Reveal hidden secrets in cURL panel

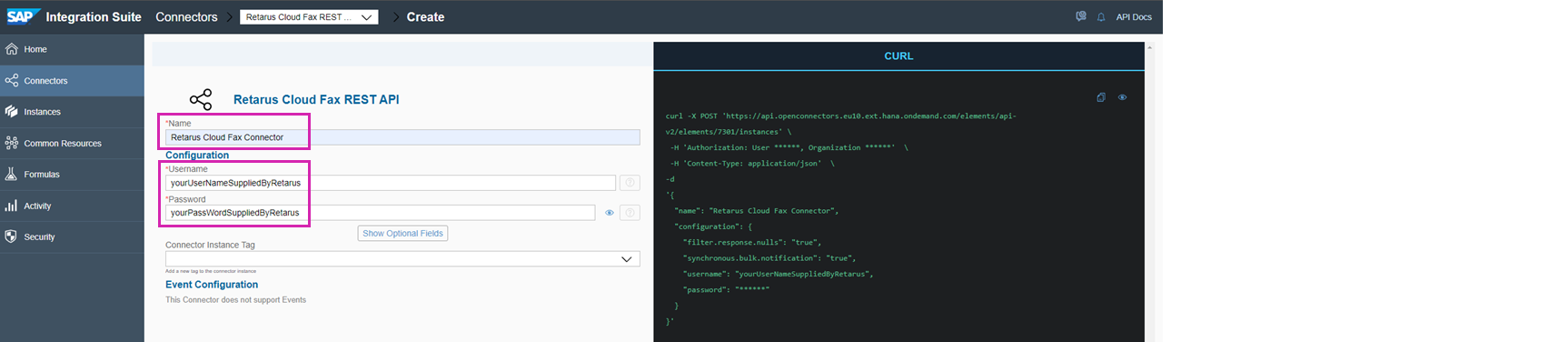tap(1122, 97)
